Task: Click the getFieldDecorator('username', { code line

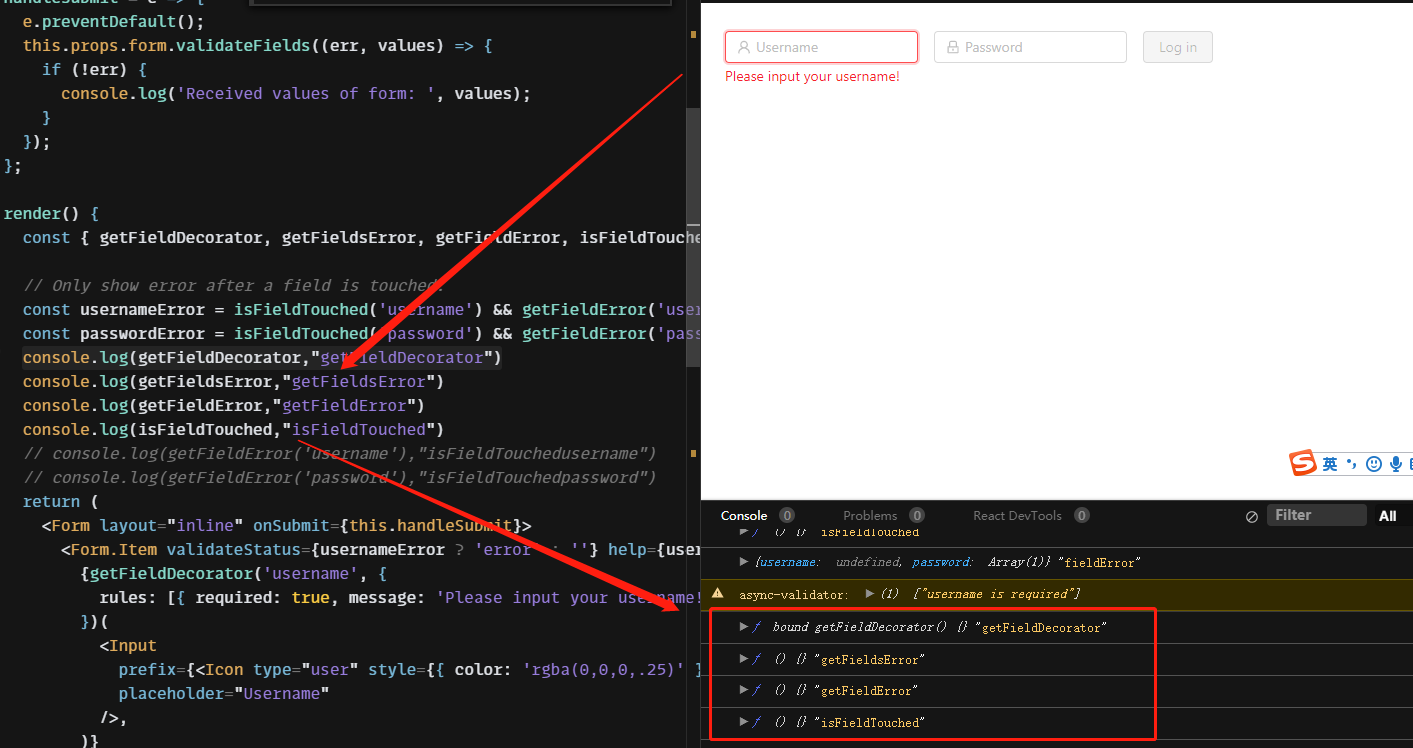Action: click(233, 573)
